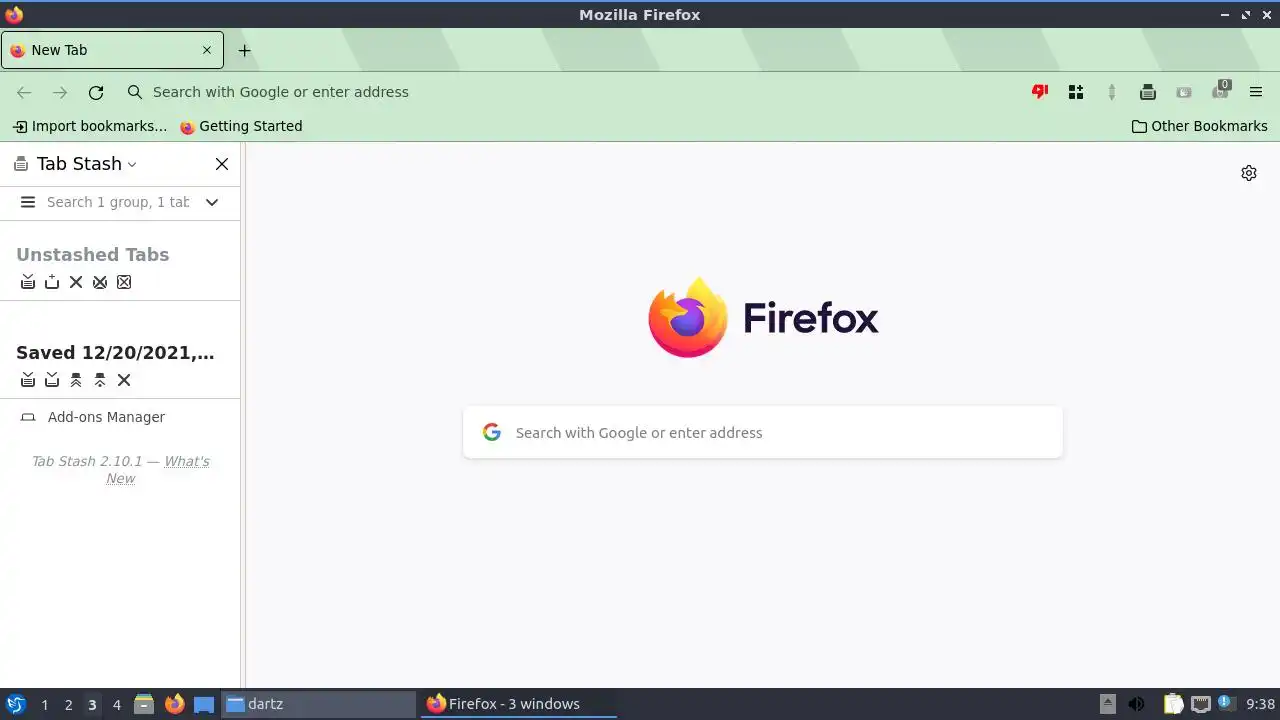The width and height of the screenshot is (1280, 720).
Task: Click the toolbar icon with 0 badge
Action: [x=1220, y=92]
